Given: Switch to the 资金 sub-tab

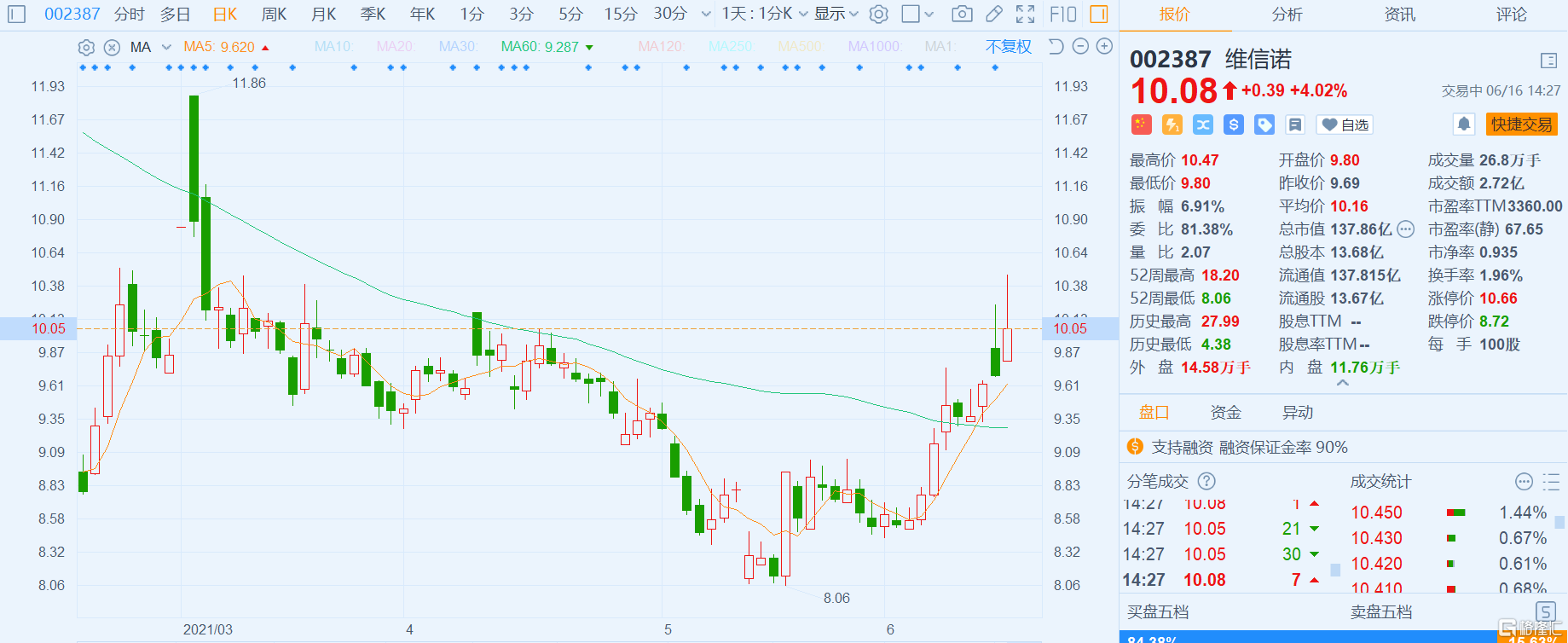Looking at the screenshot, I should click(x=1226, y=413).
